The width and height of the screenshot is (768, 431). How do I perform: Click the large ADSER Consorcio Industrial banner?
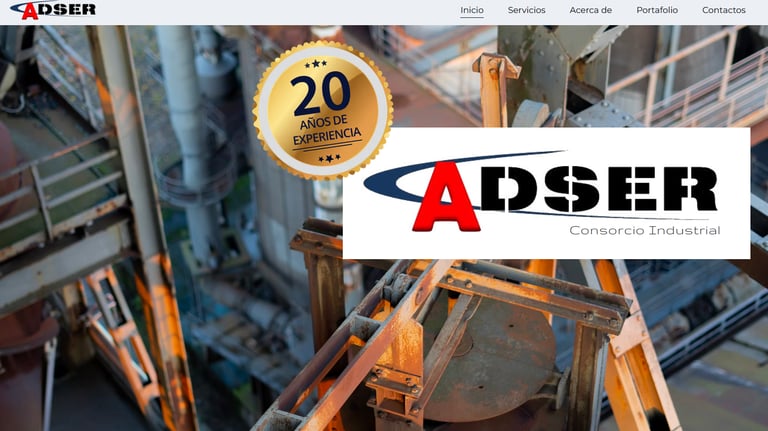(546, 193)
